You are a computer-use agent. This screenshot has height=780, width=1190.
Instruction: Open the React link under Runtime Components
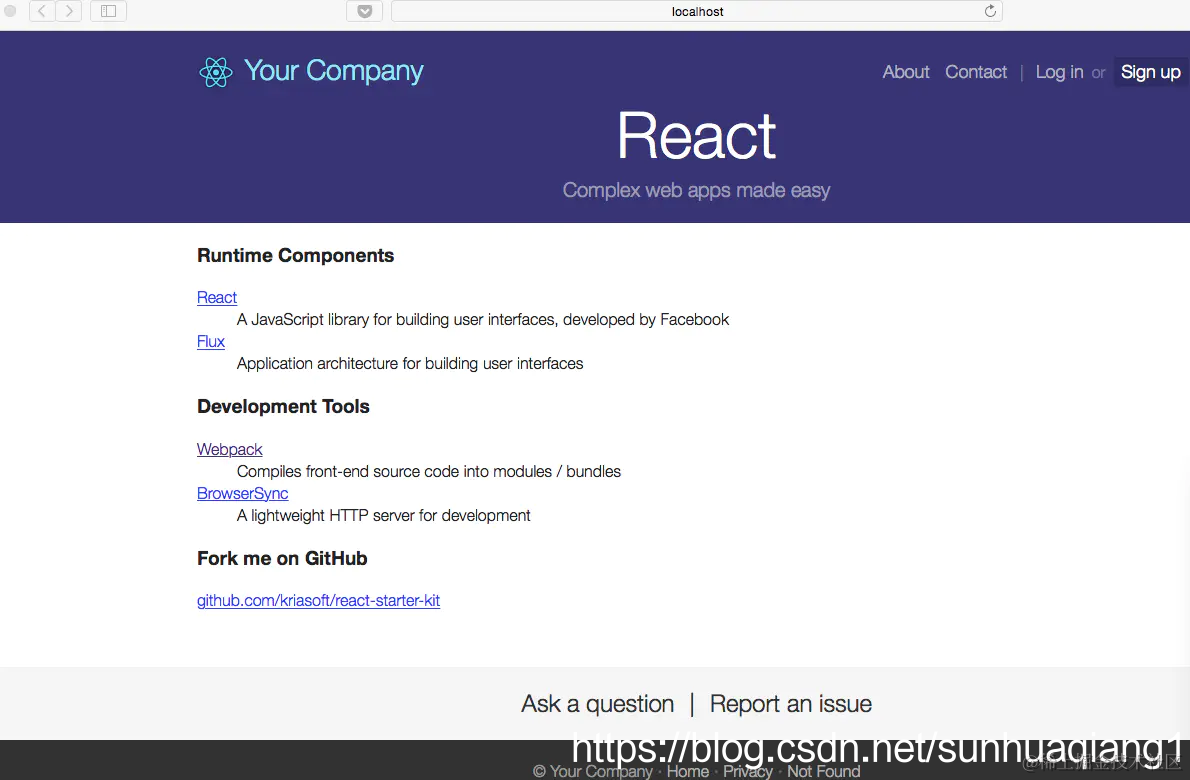tap(217, 297)
